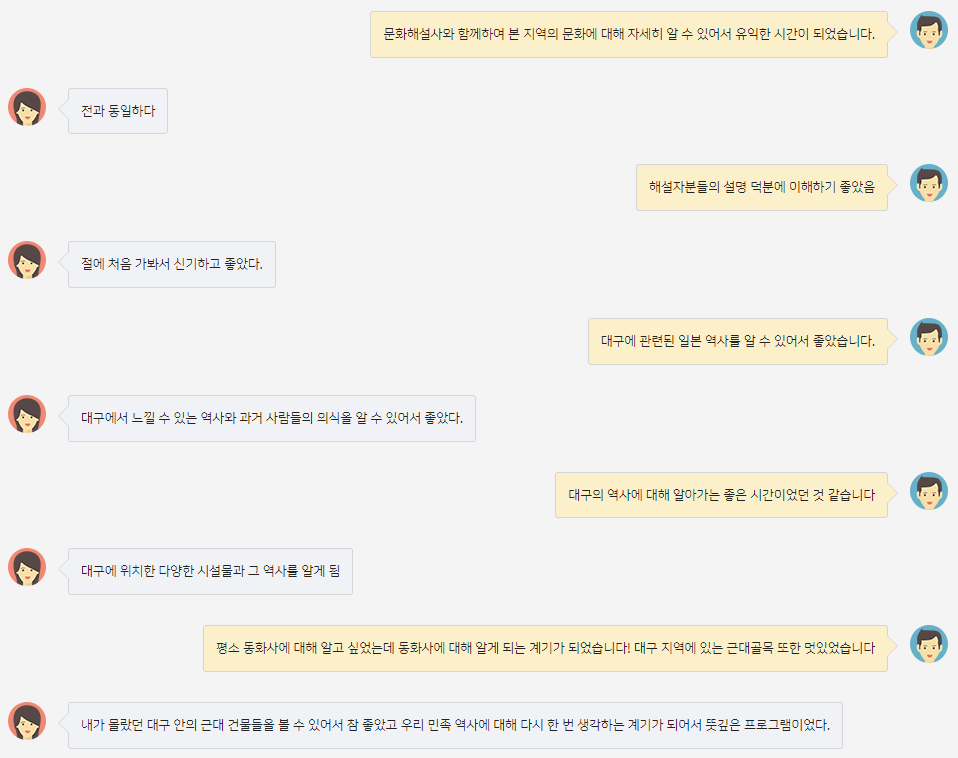Image resolution: width=958 pixels, height=758 pixels.
Task: Select the 다양한 시설물과 그 역사를 bubble
Action: click(x=210, y=572)
